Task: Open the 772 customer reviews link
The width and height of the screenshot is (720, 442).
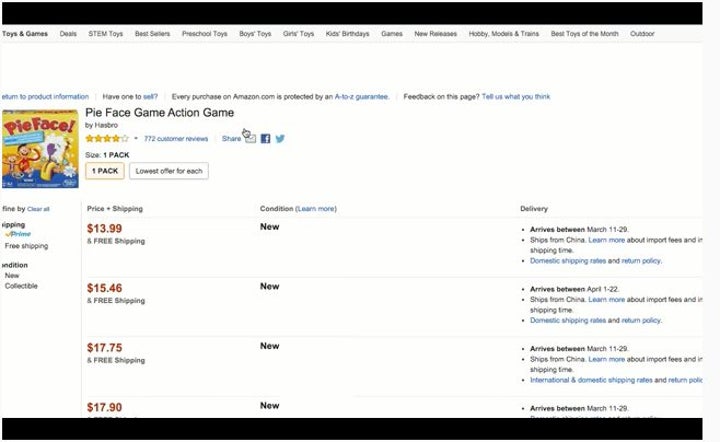Action: coord(176,139)
